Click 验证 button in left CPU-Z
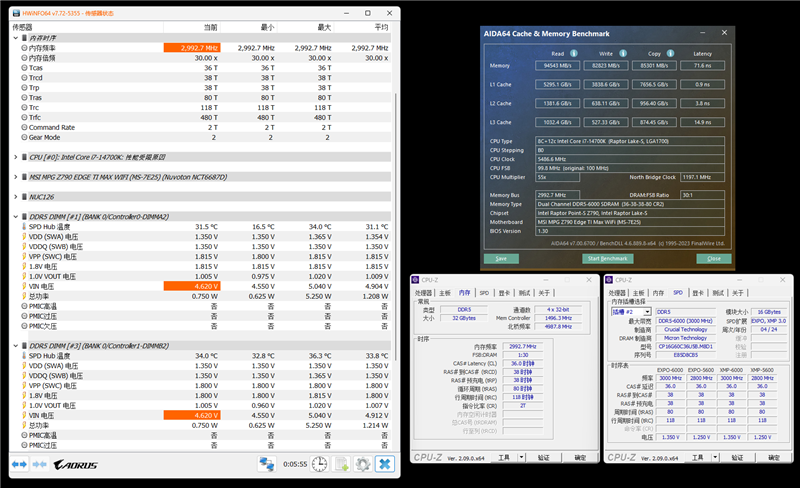Screen dimensions: 800x488 (x=543, y=457)
